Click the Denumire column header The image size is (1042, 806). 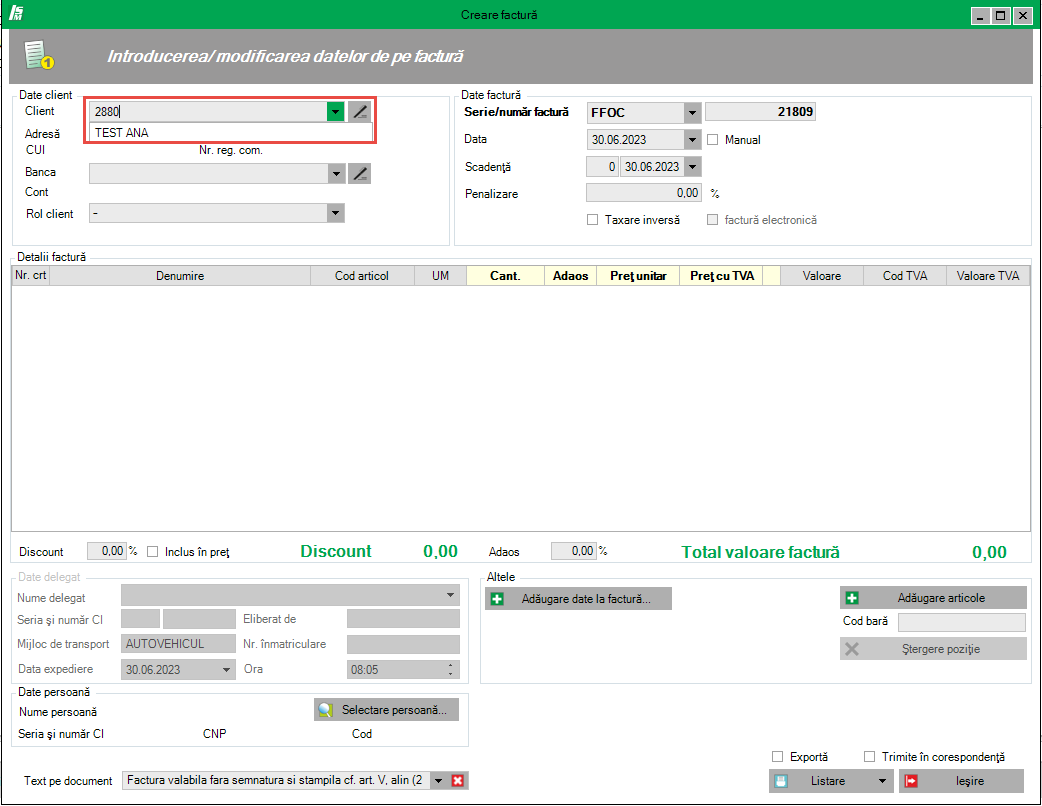180,276
